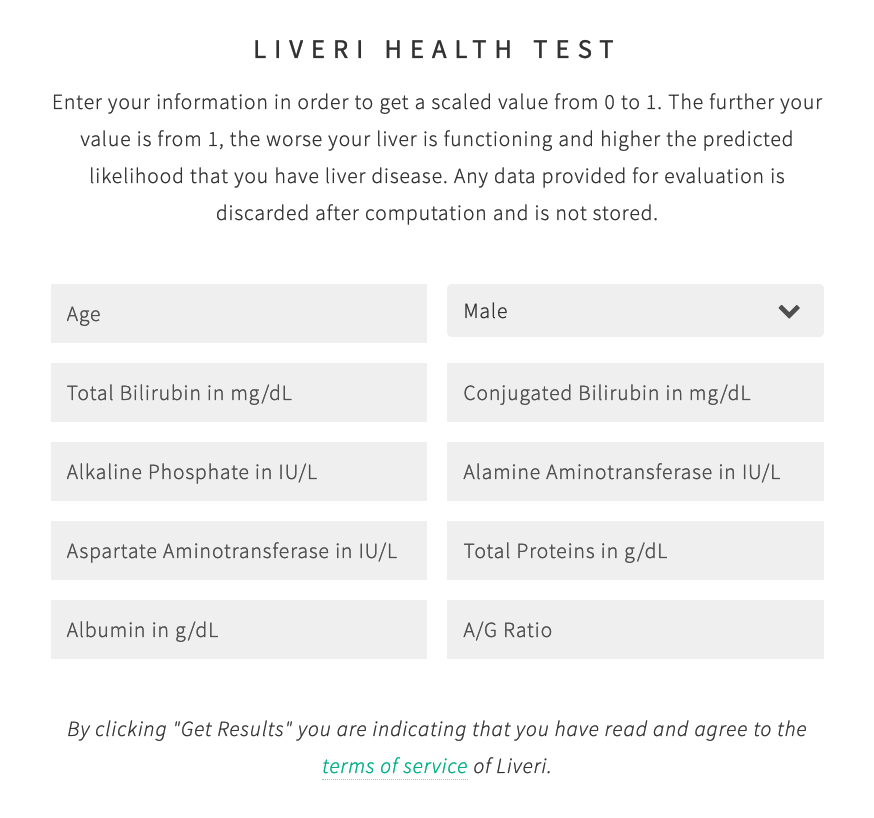Image resolution: width=874 pixels, height=818 pixels.
Task: Click the dropdown chevron arrow icon
Action: (x=789, y=311)
